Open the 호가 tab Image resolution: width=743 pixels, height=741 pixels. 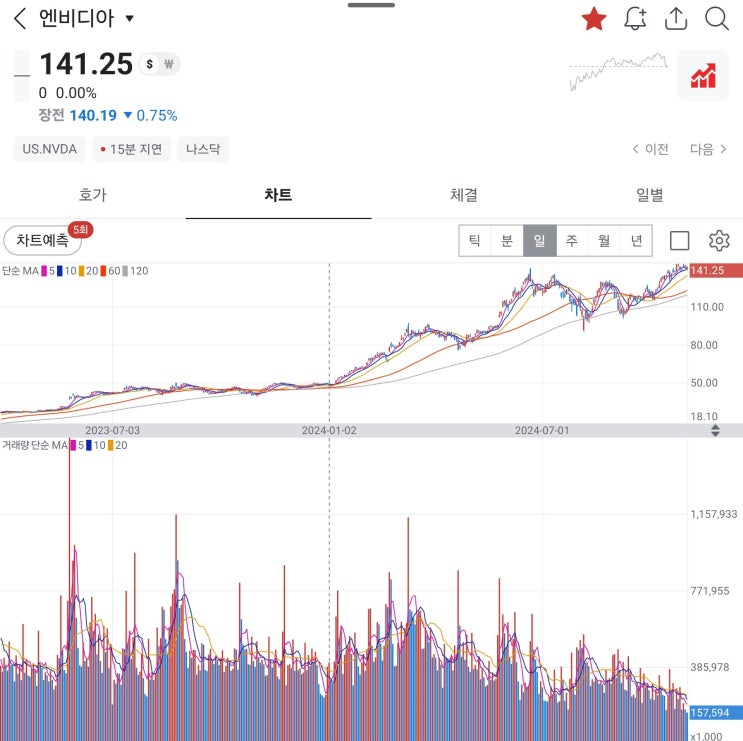pos(92,195)
